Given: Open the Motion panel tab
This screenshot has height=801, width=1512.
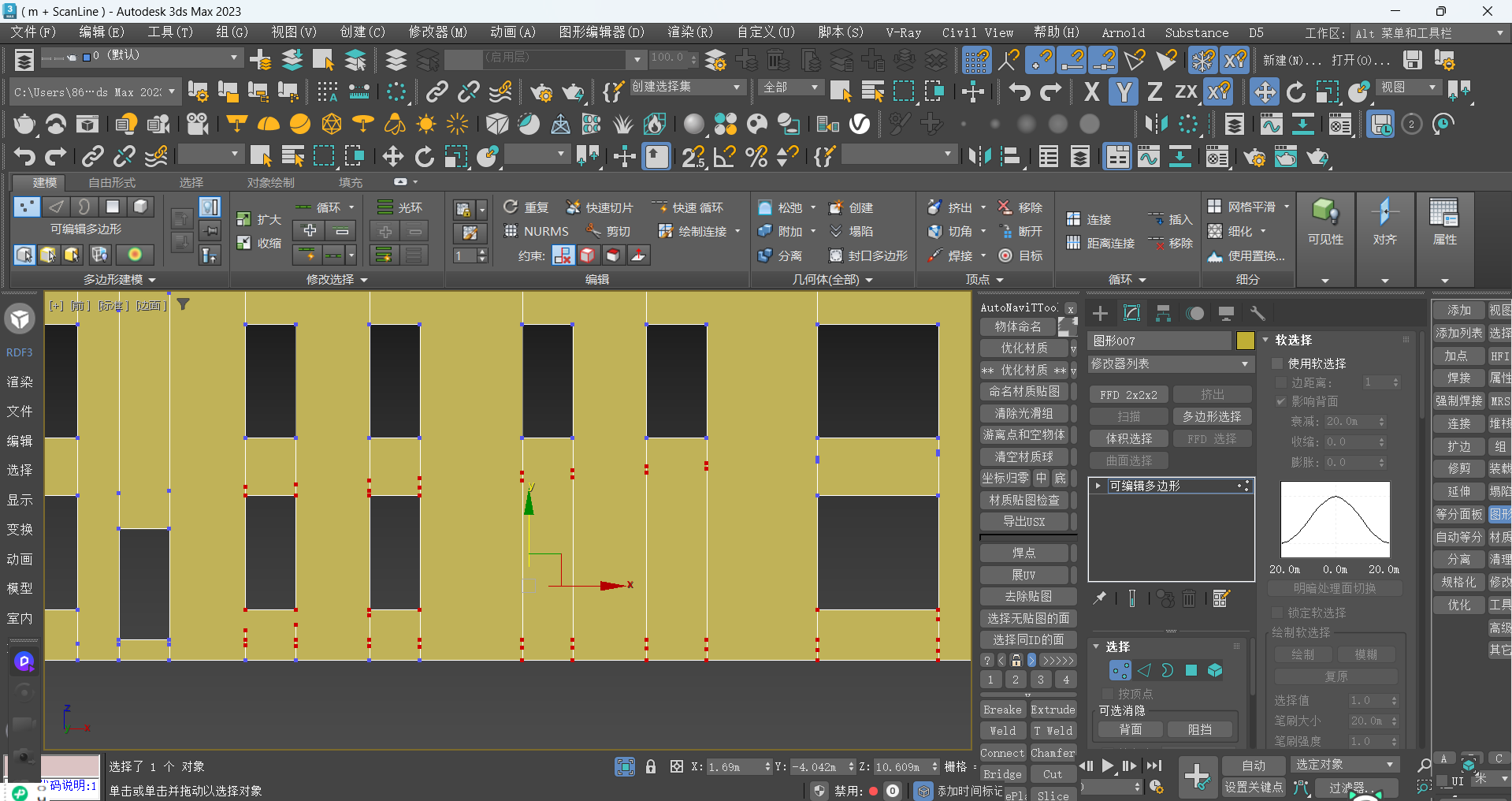Looking at the screenshot, I should (1195, 313).
